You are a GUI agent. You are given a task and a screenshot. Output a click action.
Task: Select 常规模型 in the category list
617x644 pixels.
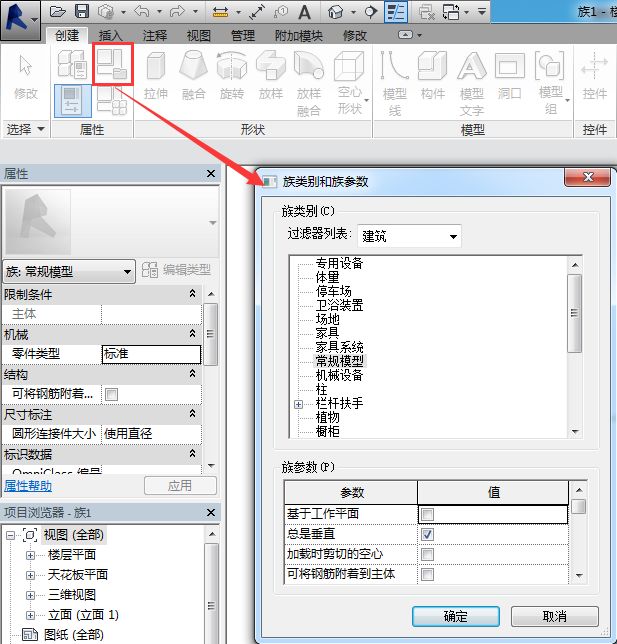(x=339, y=361)
